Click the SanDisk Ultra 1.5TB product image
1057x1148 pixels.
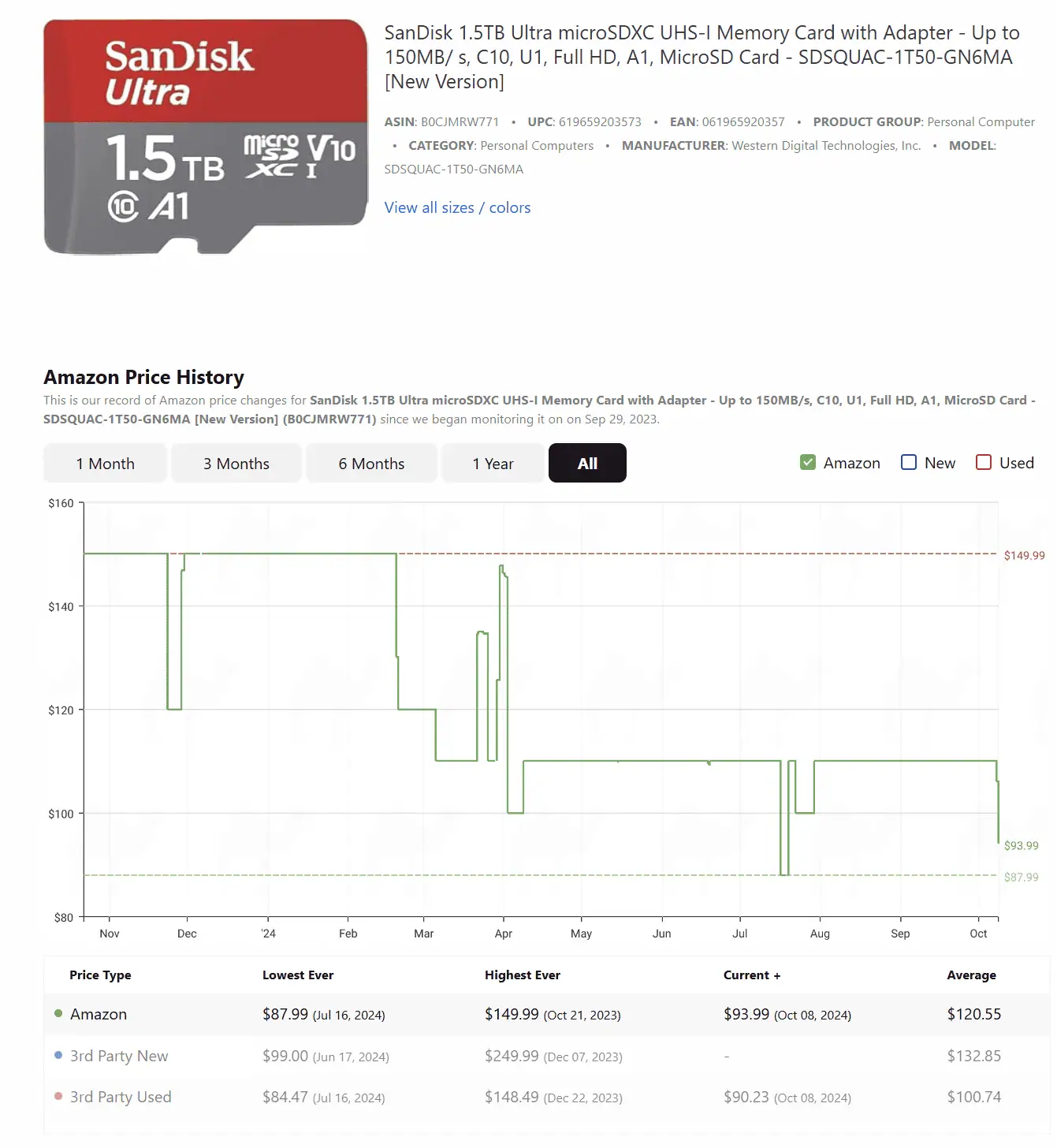[x=206, y=137]
